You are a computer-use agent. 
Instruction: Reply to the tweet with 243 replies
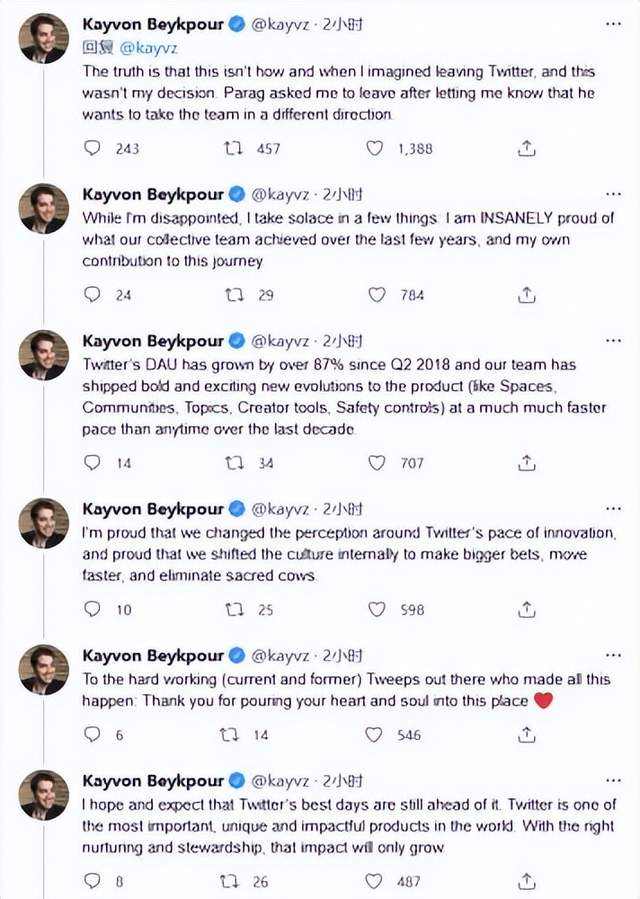click(x=92, y=148)
